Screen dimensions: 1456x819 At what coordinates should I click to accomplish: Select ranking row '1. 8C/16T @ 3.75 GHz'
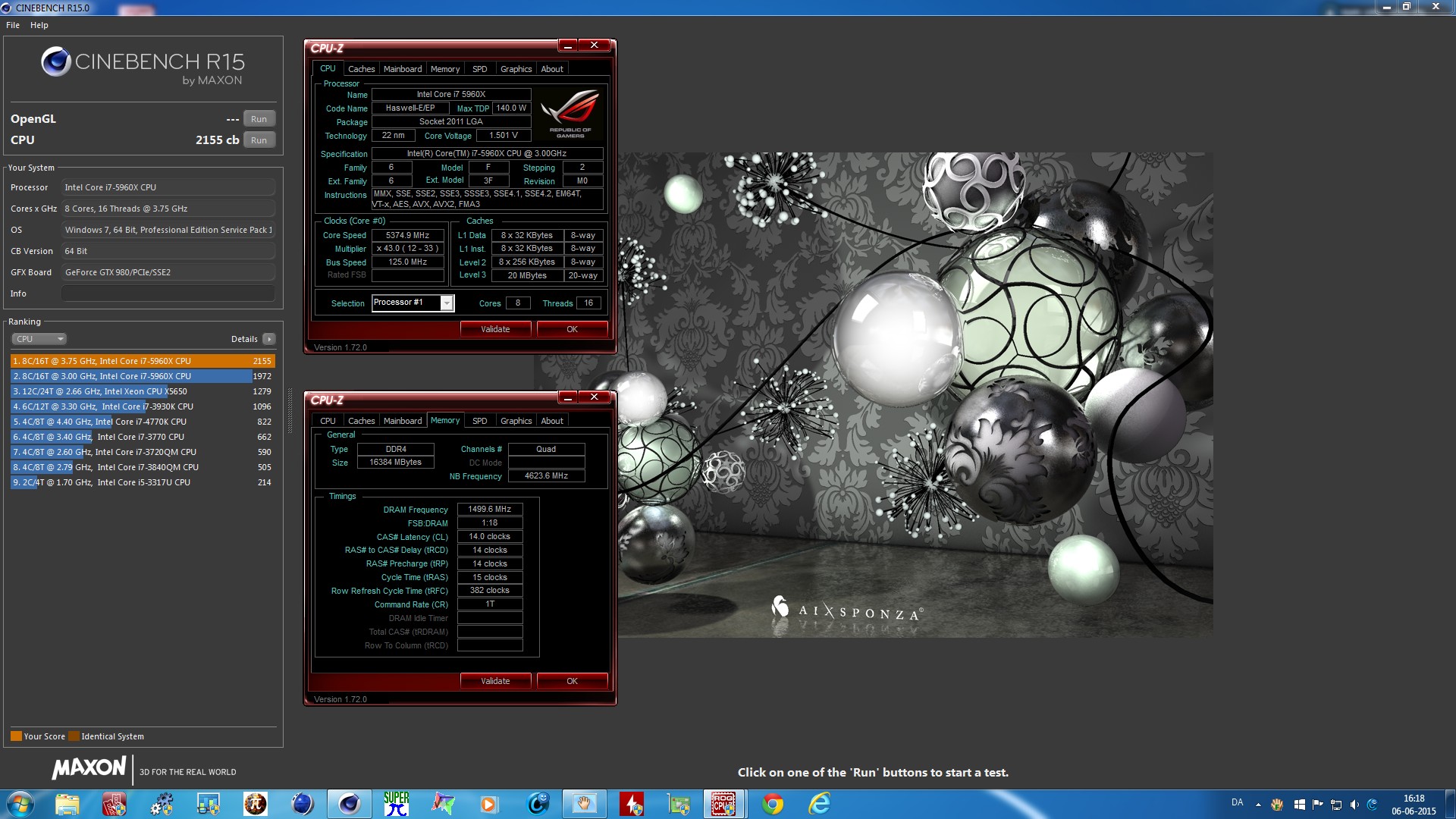pyautogui.click(x=143, y=361)
